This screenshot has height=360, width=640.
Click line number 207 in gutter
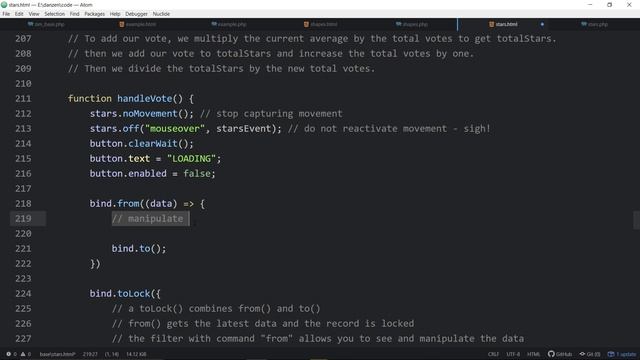pos(23,39)
